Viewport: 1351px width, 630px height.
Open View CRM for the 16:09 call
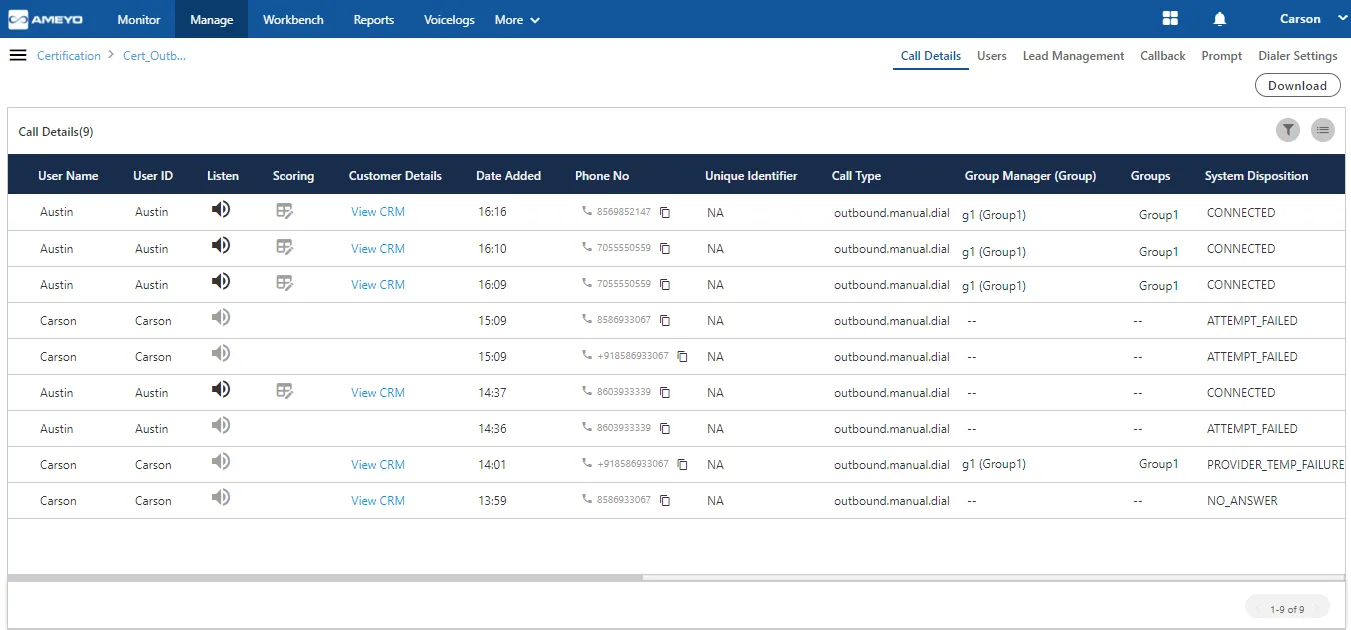378,285
